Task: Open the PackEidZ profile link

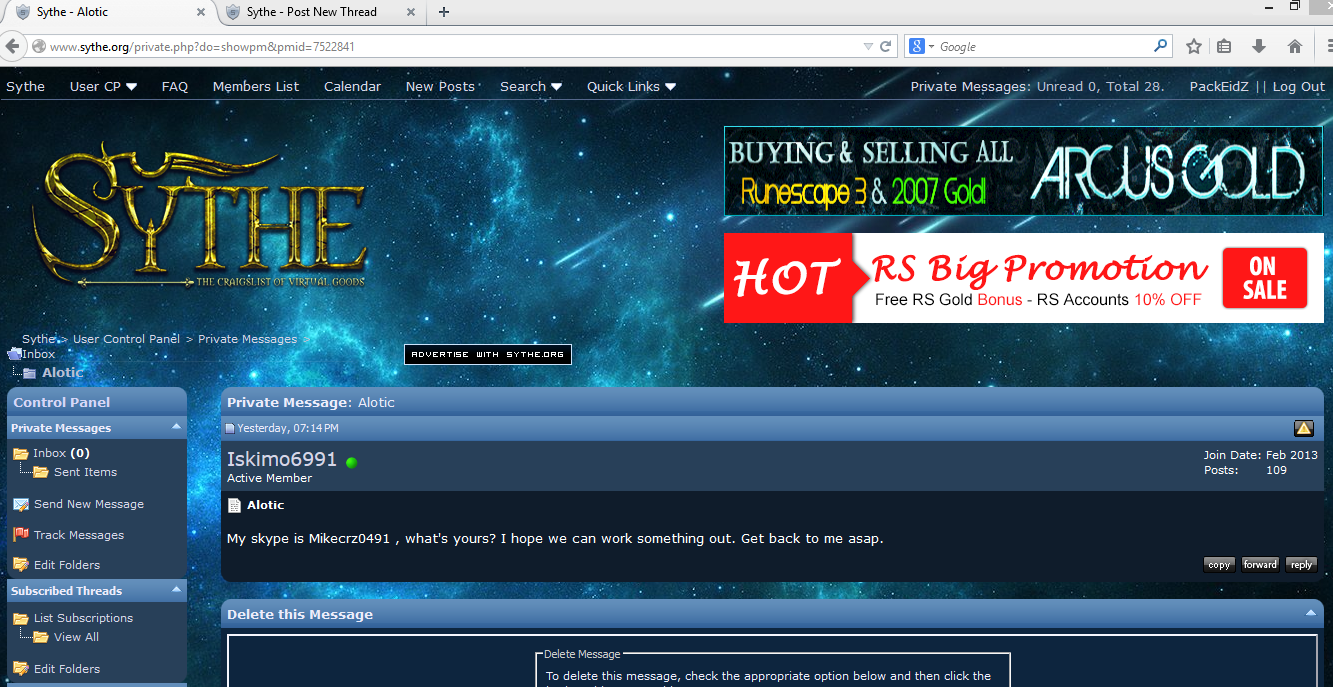Action: pos(1219,86)
